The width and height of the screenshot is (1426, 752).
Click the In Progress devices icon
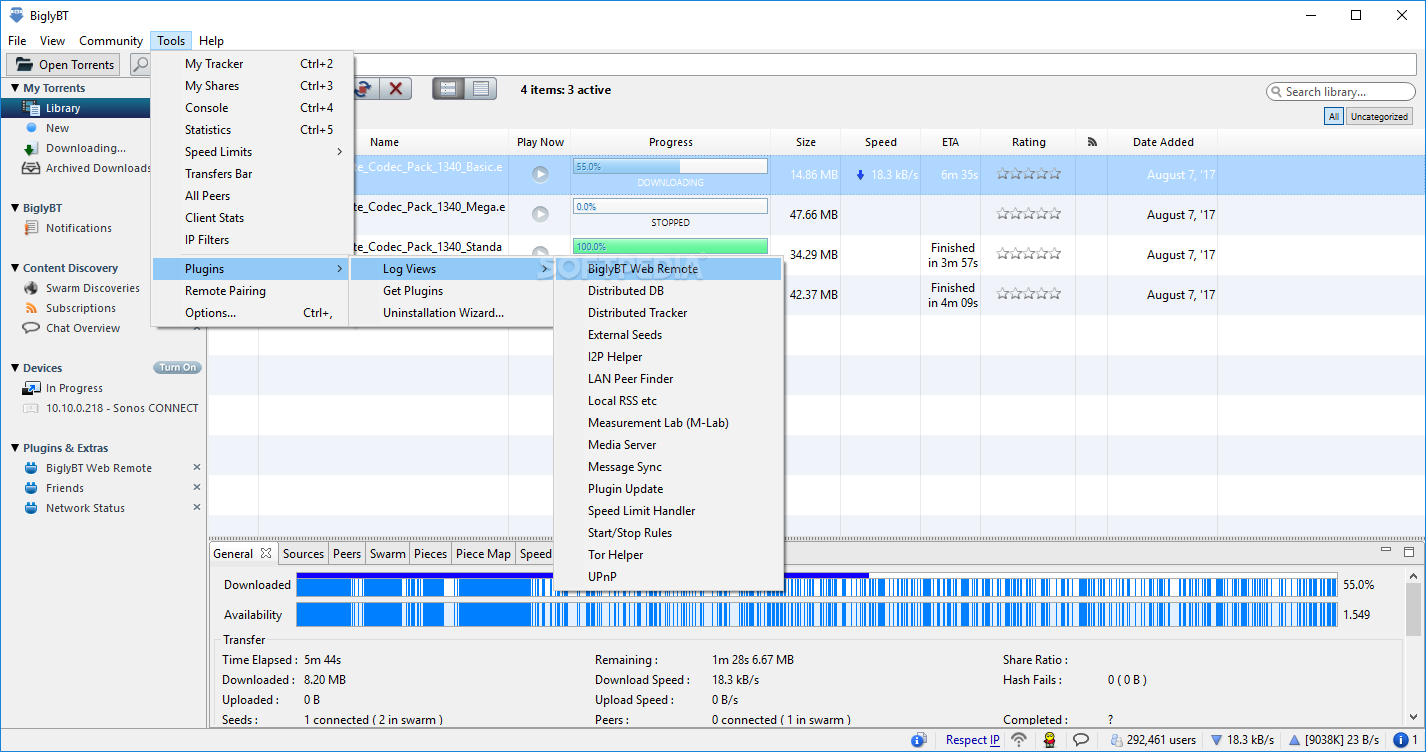coord(32,388)
